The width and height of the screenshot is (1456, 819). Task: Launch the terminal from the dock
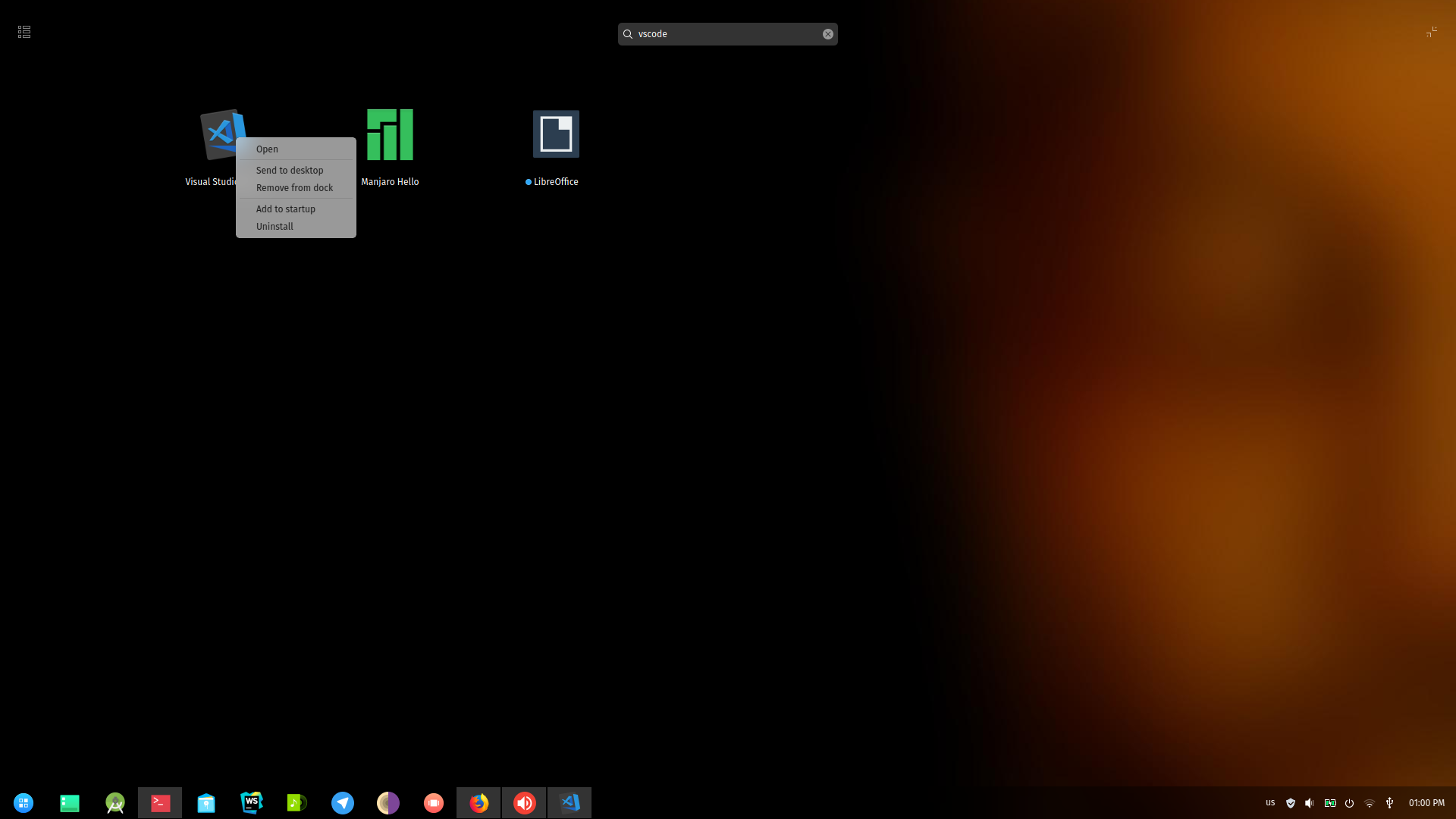point(159,802)
